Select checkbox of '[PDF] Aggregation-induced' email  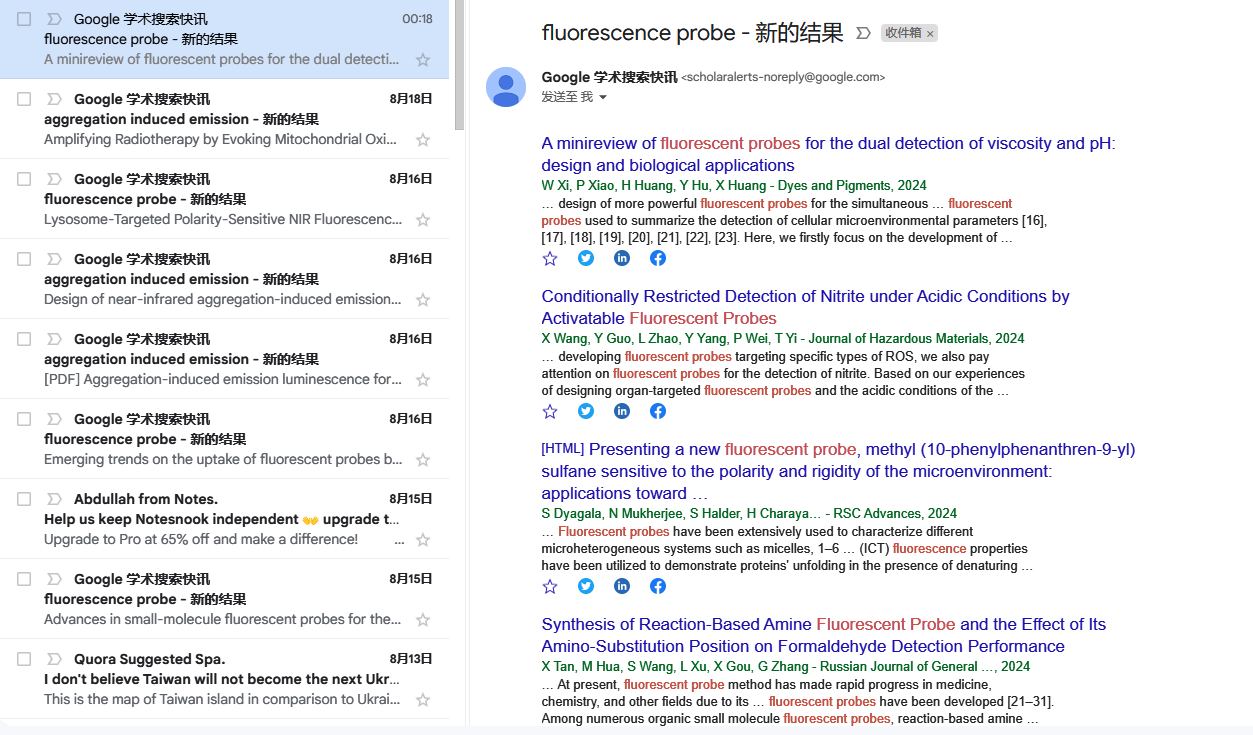[x=24, y=339]
